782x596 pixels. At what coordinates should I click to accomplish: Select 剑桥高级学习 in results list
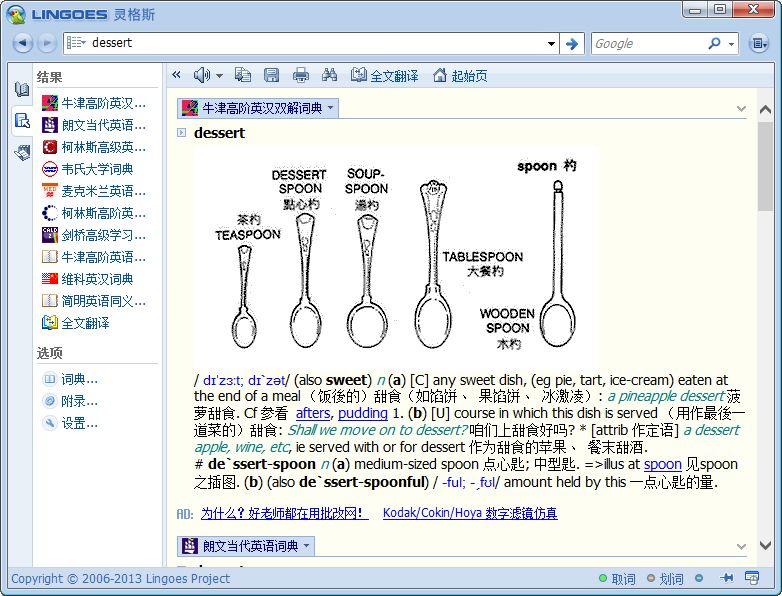point(94,235)
